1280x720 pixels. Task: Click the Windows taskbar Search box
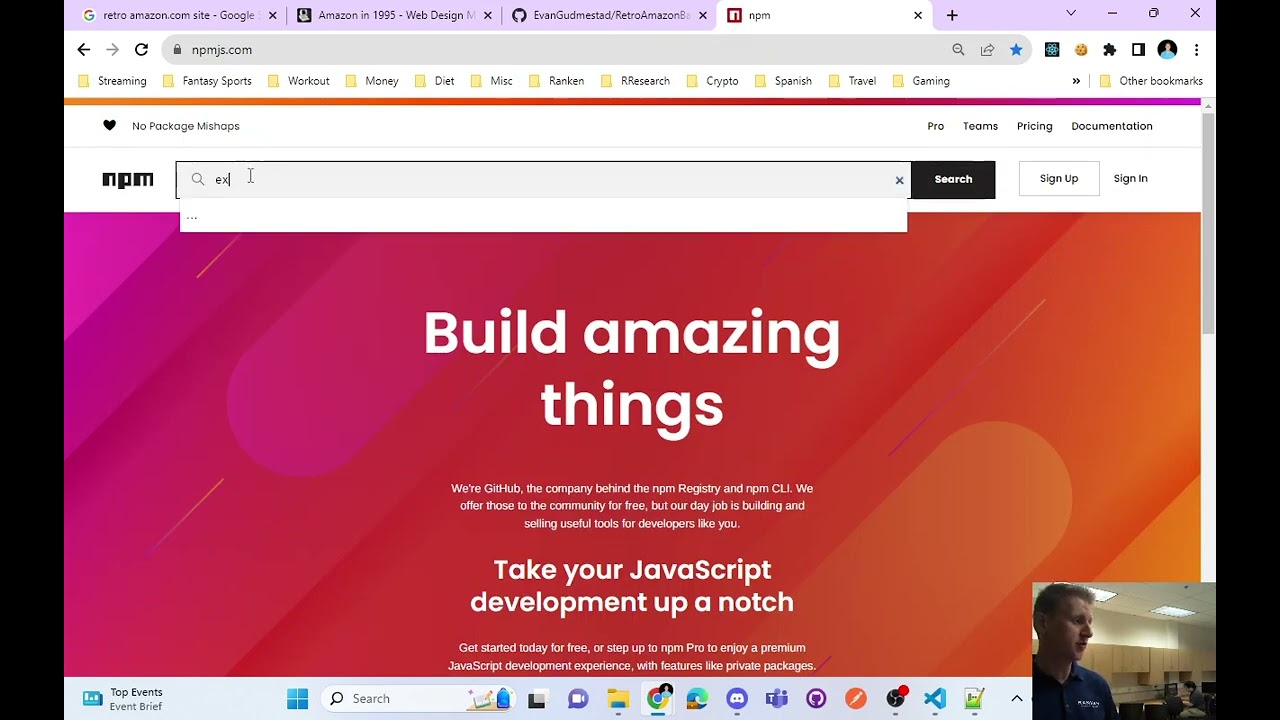coord(419,699)
